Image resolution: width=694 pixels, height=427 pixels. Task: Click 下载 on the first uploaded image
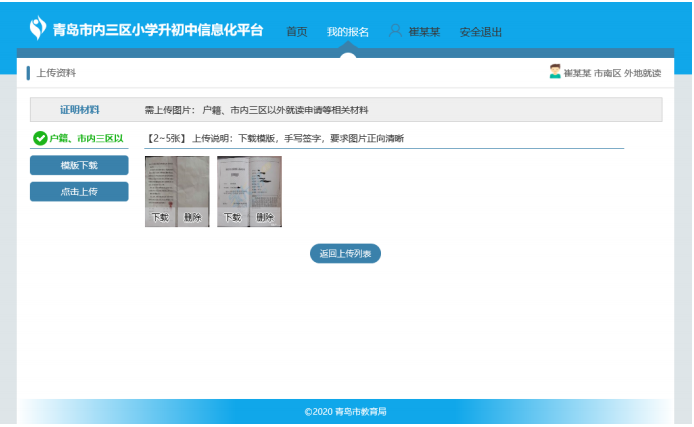click(160, 217)
